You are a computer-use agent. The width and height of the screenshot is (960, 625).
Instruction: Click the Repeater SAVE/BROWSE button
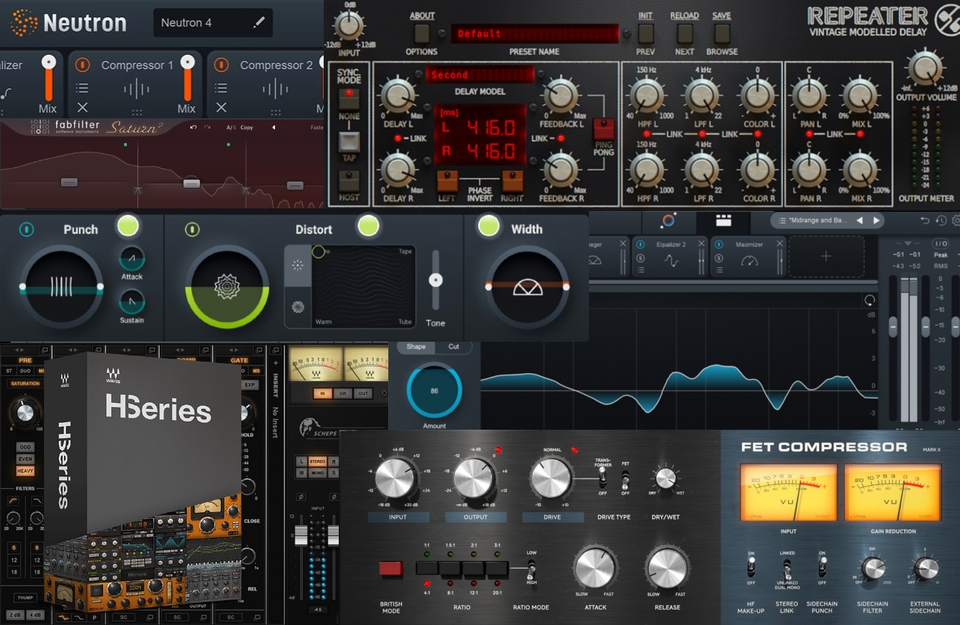tap(722, 33)
